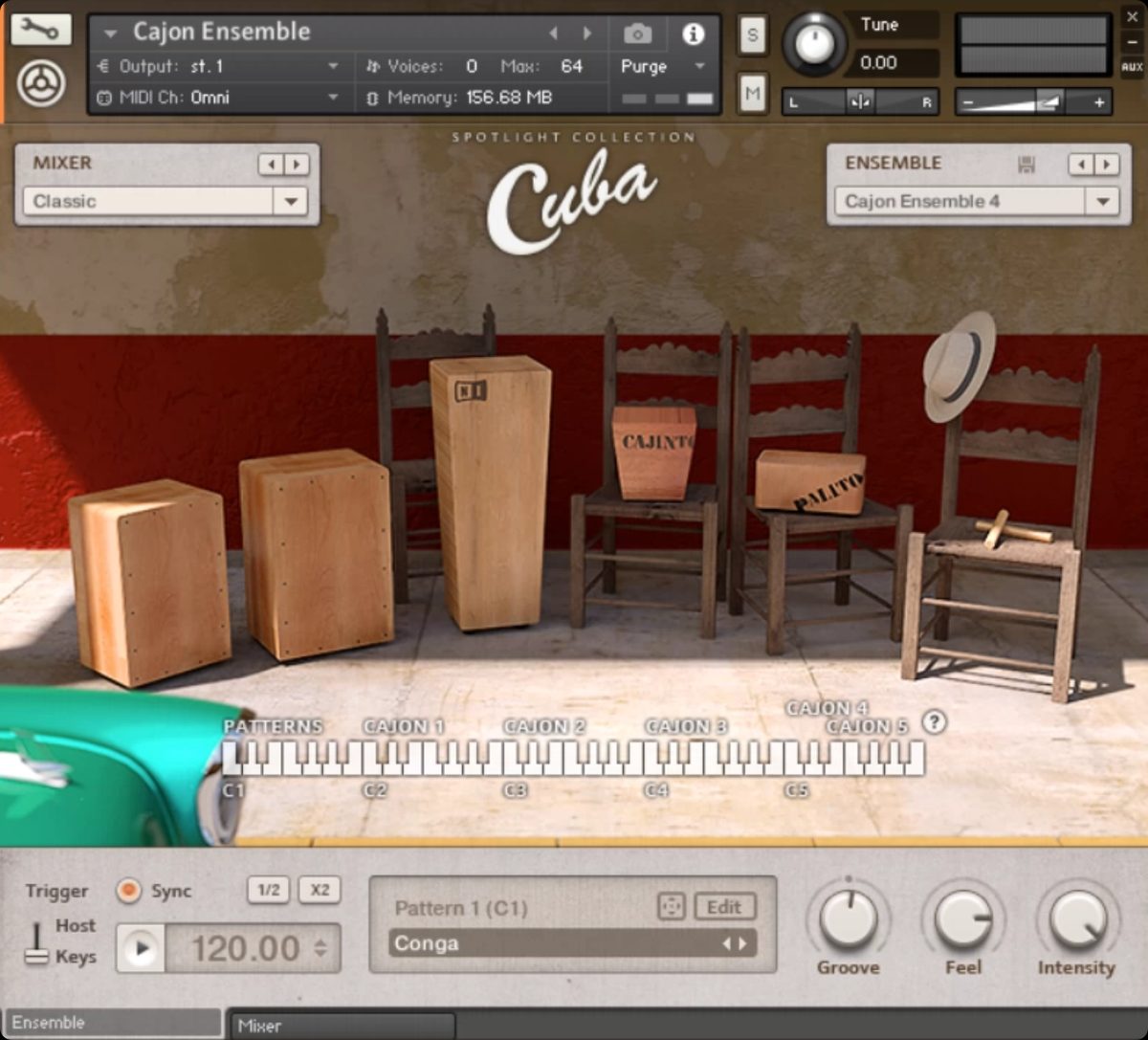Screen dimensions: 1148x1040
Task: Click the round instrument logo icon
Action: (42, 83)
